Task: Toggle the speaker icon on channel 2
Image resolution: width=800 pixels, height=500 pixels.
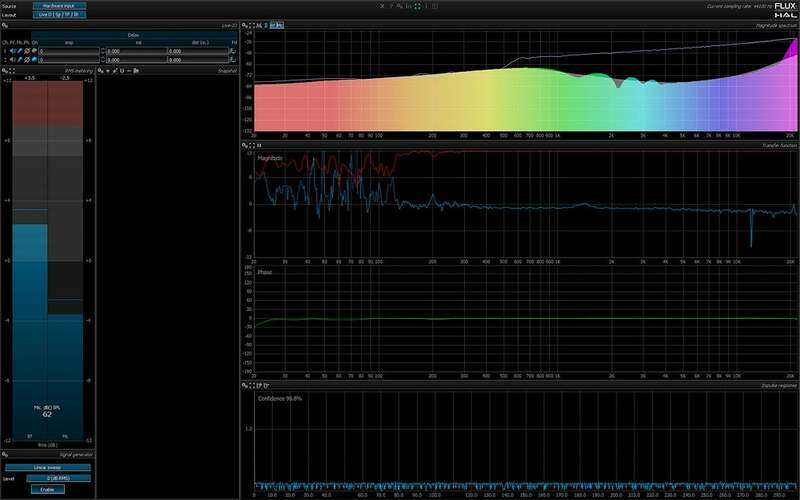Action: pos(15,59)
